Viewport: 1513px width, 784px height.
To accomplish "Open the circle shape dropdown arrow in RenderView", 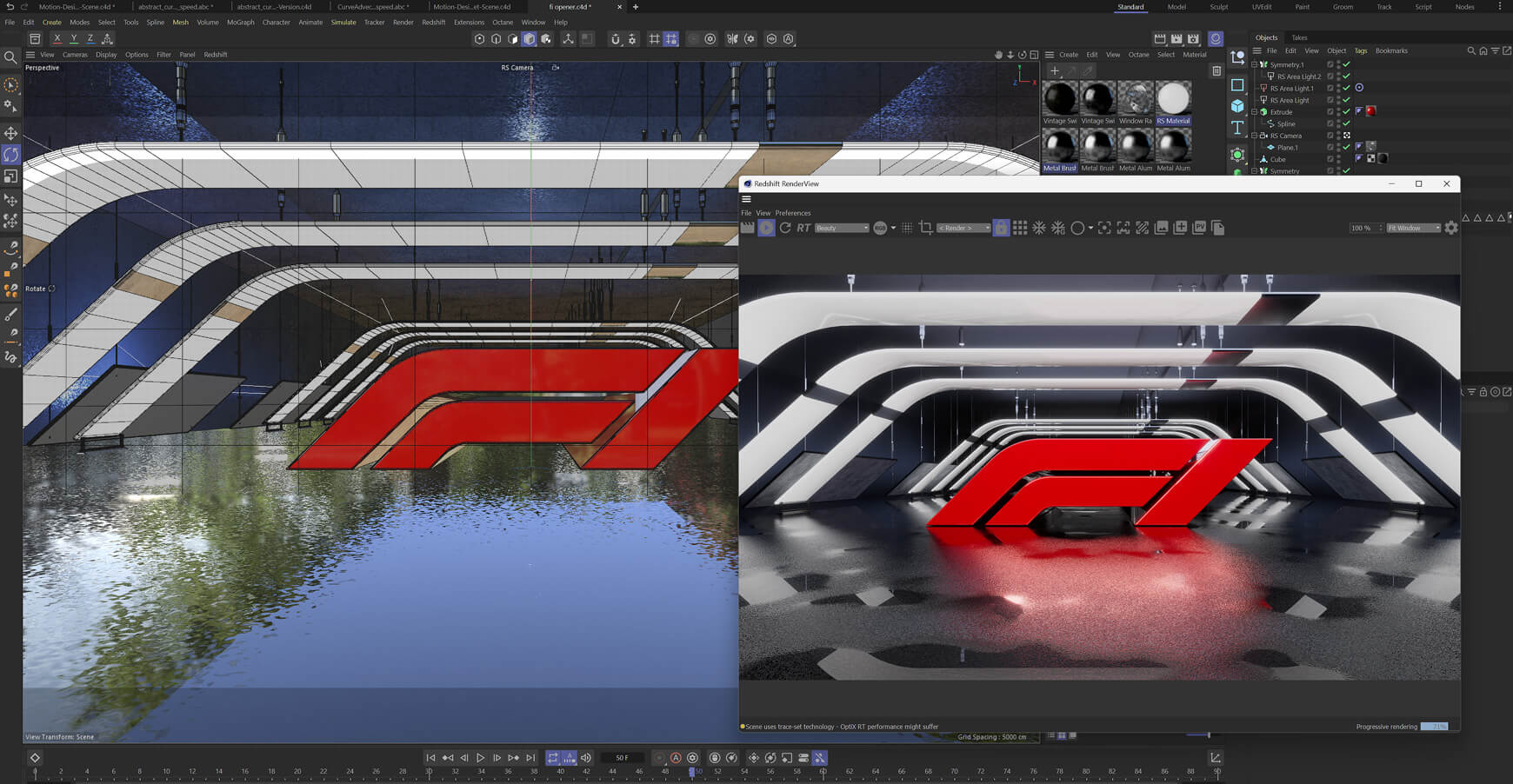I will (1090, 229).
